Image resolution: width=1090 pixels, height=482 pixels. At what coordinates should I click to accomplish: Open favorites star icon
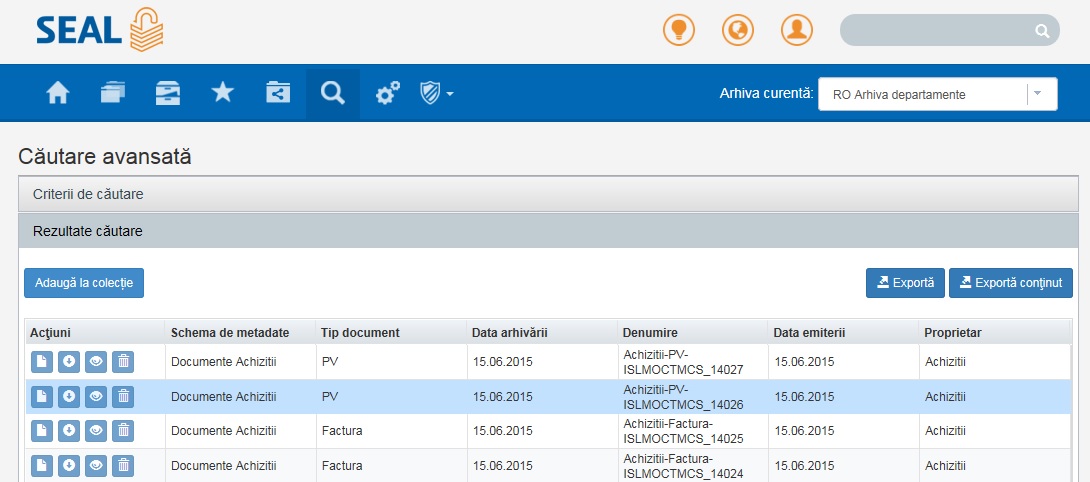pyautogui.click(x=222, y=93)
